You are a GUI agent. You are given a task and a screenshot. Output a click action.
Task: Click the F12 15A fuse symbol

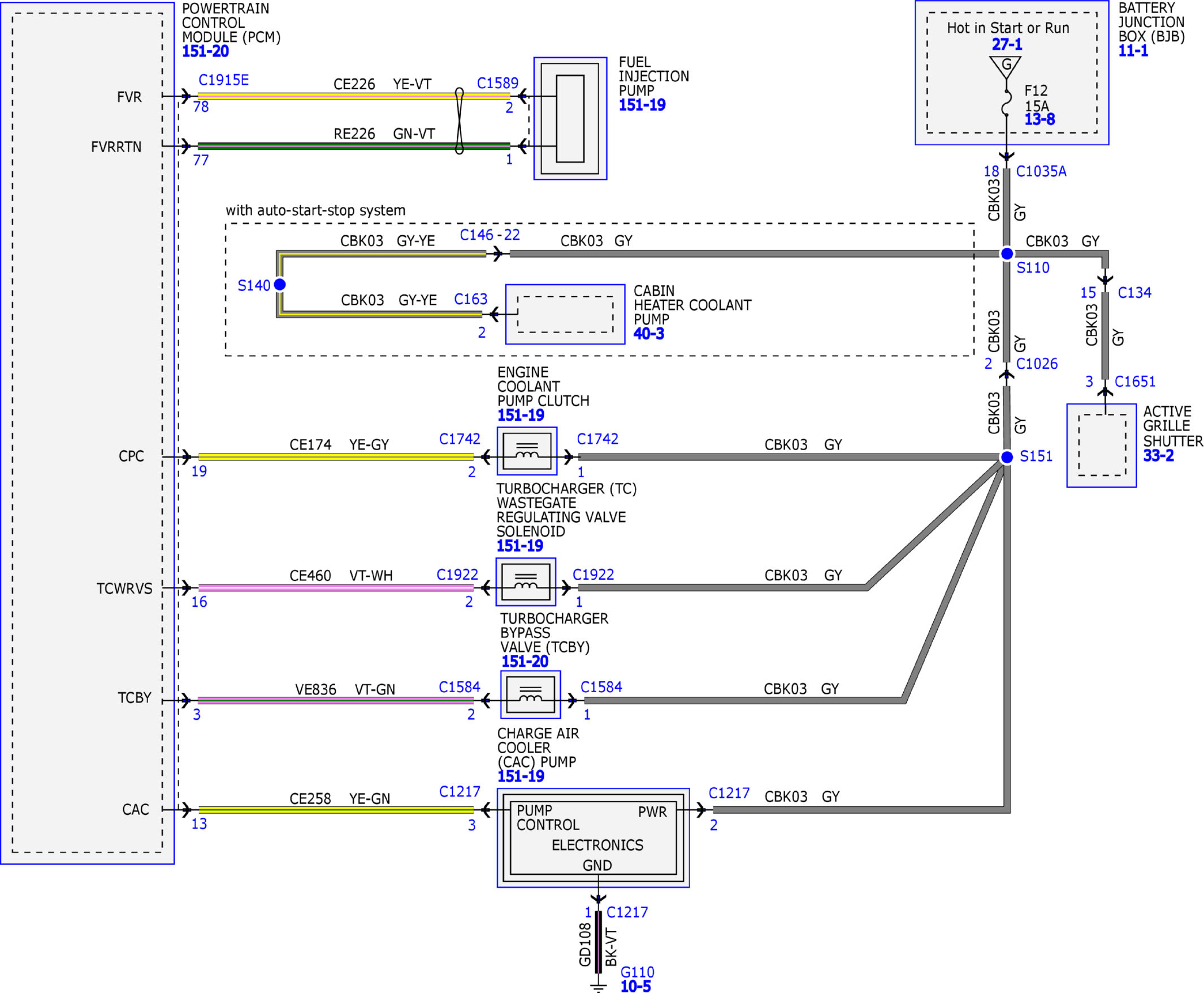pyautogui.click(x=1007, y=102)
